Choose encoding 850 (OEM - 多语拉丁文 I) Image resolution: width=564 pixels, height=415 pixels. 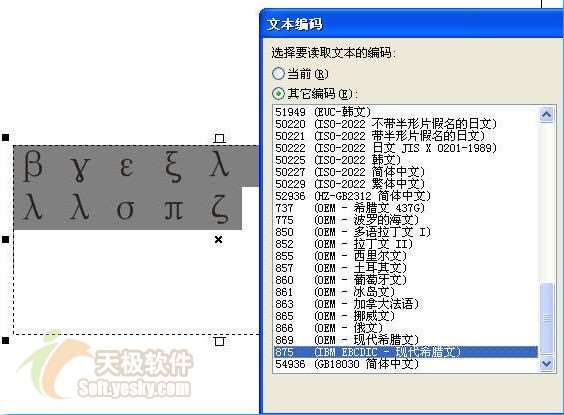click(x=405, y=232)
